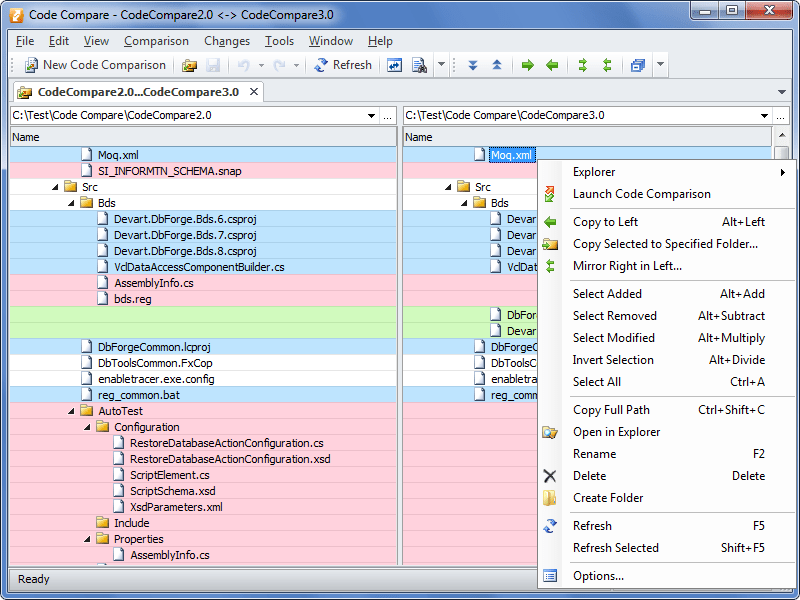Image resolution: width=800 pixels, height=600 pixels.
Task: Click the swap panes toolbar icon
Action: pyautogui.click(x=394, y=65)
